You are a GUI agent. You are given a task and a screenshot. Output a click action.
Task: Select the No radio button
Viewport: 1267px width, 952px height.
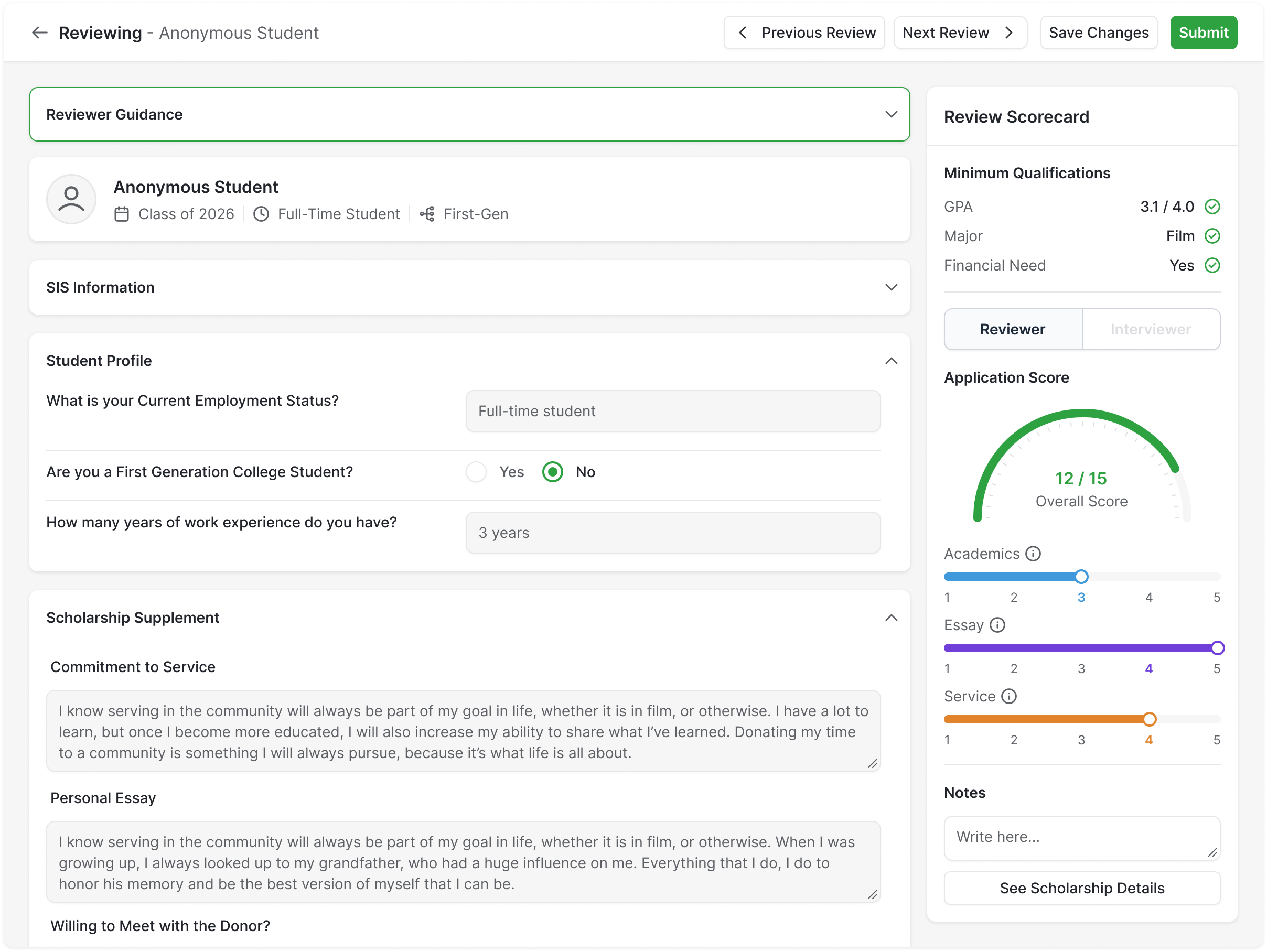point(553,472)
